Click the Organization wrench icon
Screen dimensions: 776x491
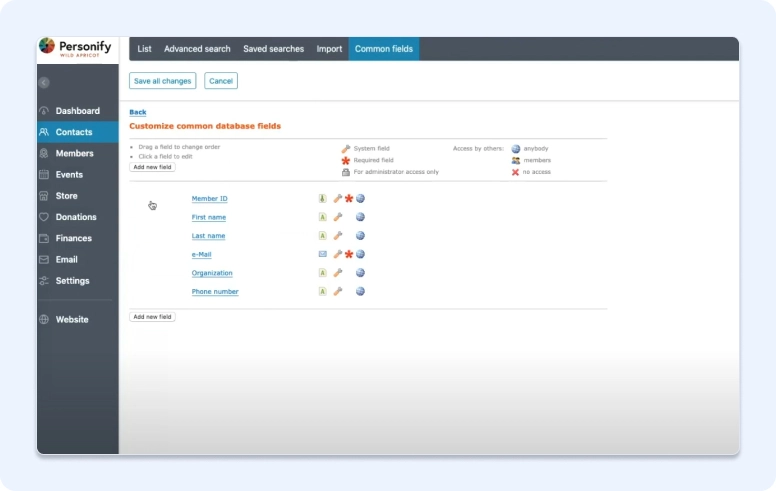click(x=338, y=273)
